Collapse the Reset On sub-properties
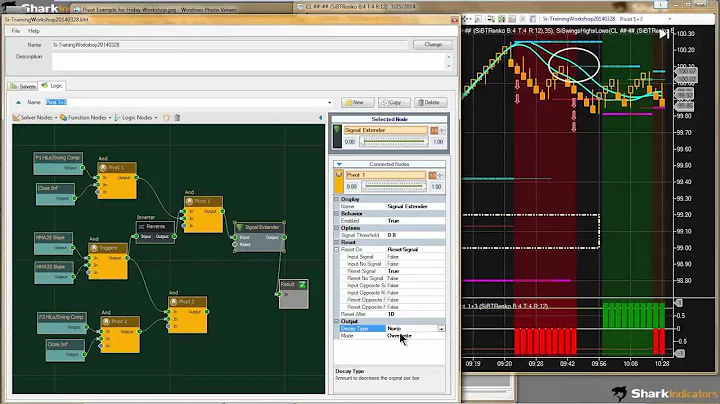720x404 pixels. coord(337,249)
